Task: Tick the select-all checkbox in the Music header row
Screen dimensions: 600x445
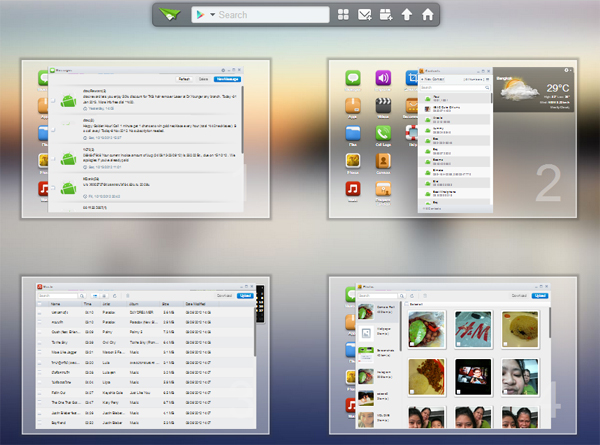Action: (x=39, y=304)
